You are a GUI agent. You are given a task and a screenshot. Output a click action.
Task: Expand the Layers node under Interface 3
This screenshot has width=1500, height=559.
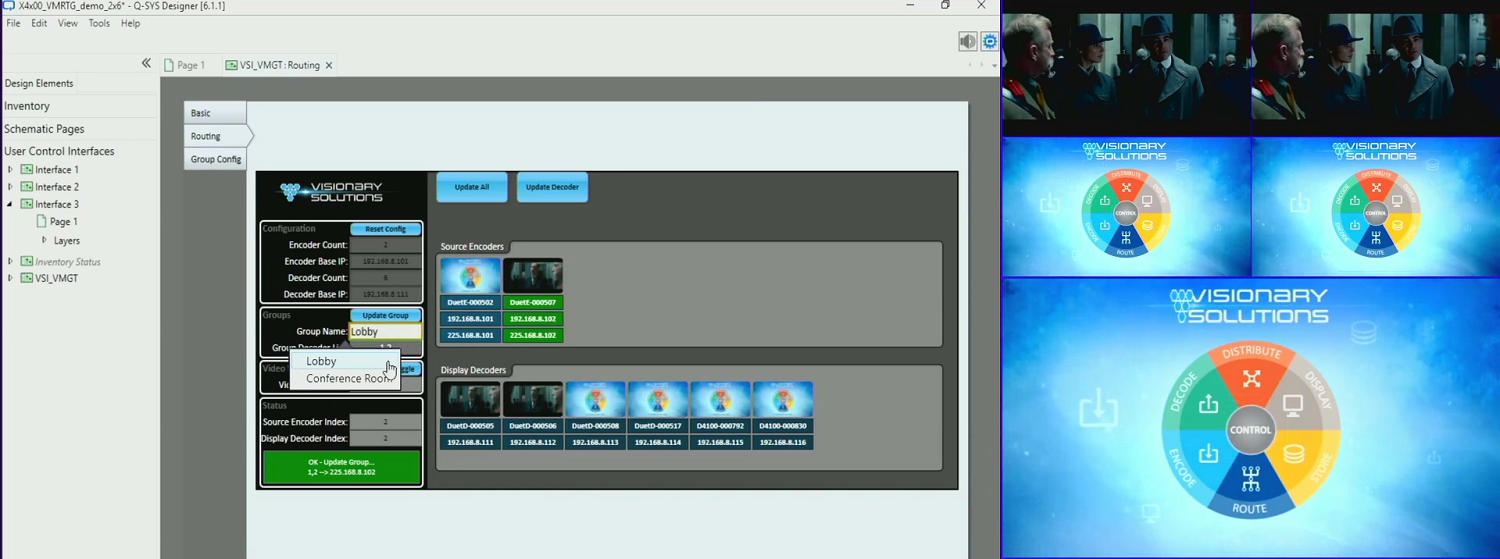pos(44,240)
